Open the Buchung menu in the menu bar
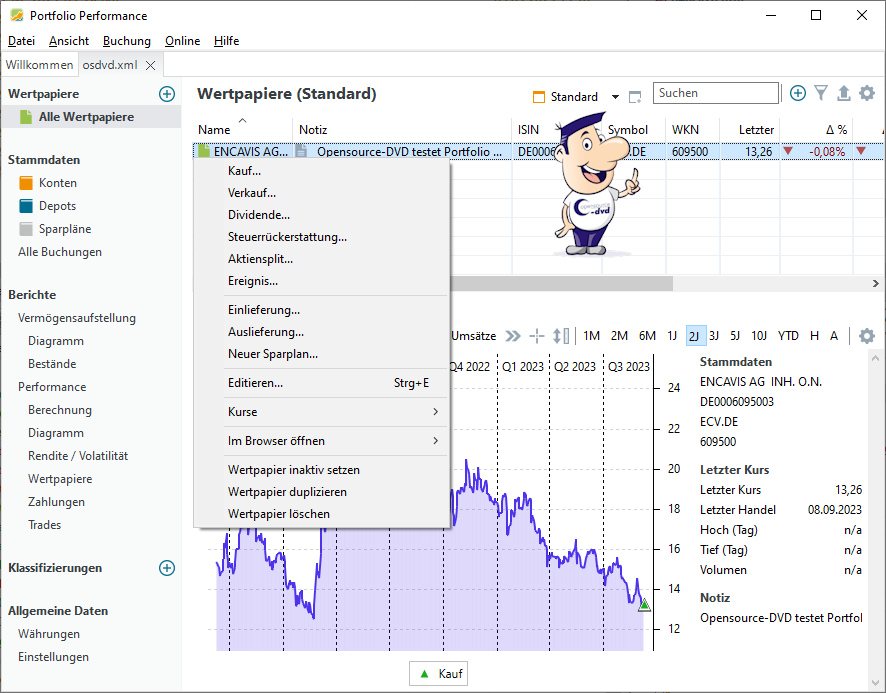The width and height of the screenshot is (886, 693). tap(127, 41)
